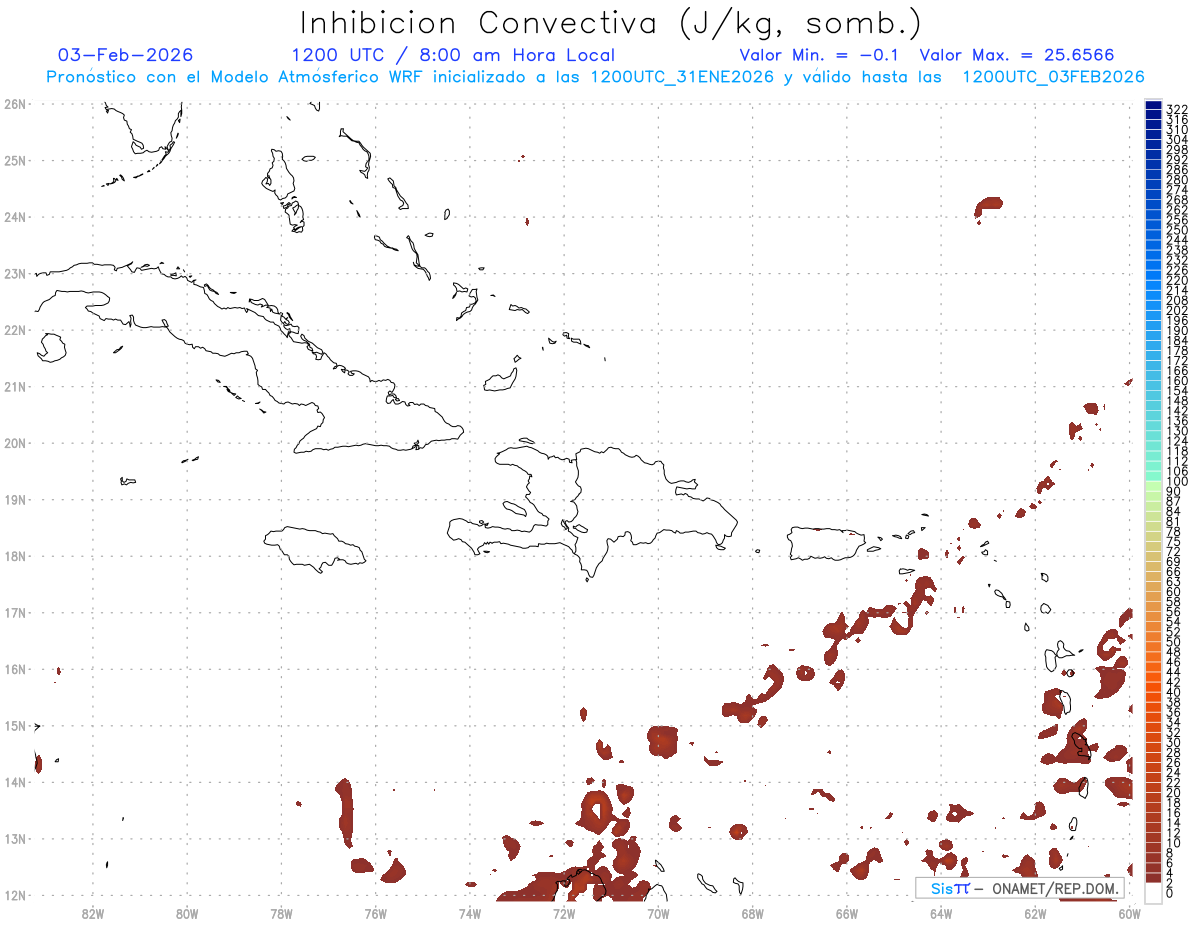Click the "76W" longitude label
Screen dimensions: 1200x927
(375, 912)
